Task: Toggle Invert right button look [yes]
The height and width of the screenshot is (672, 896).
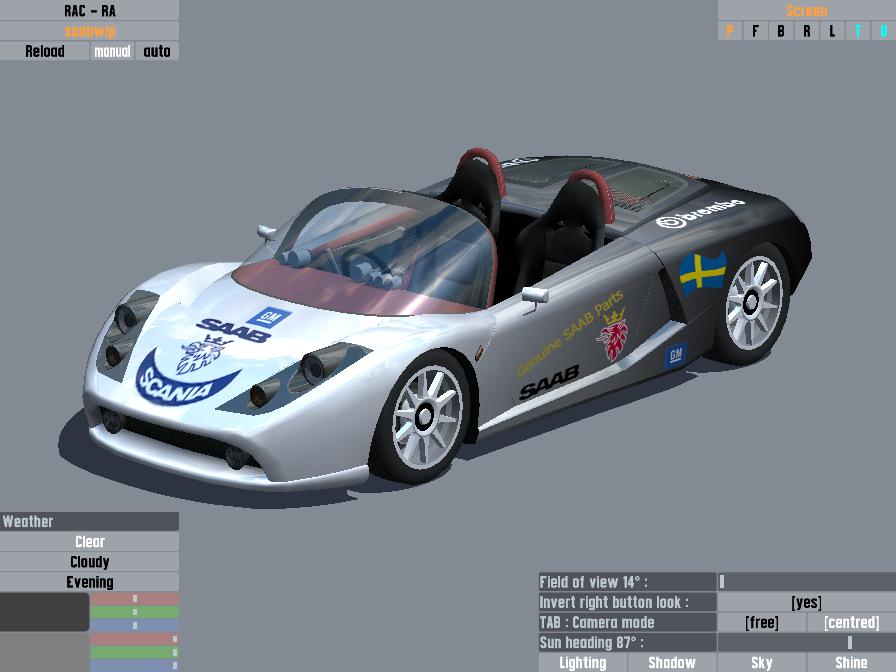Action: (x=806, y=602)
